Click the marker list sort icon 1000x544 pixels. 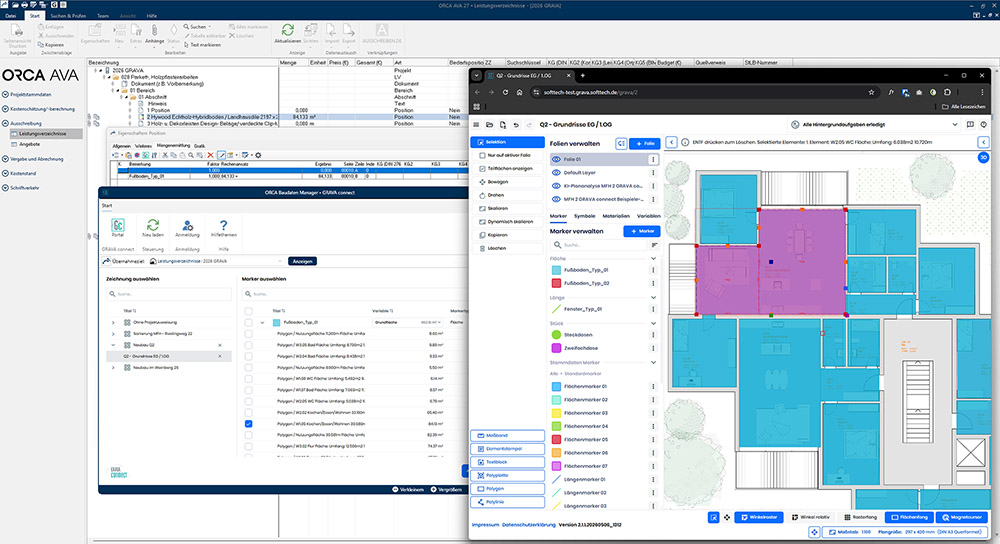coord(654,245)
